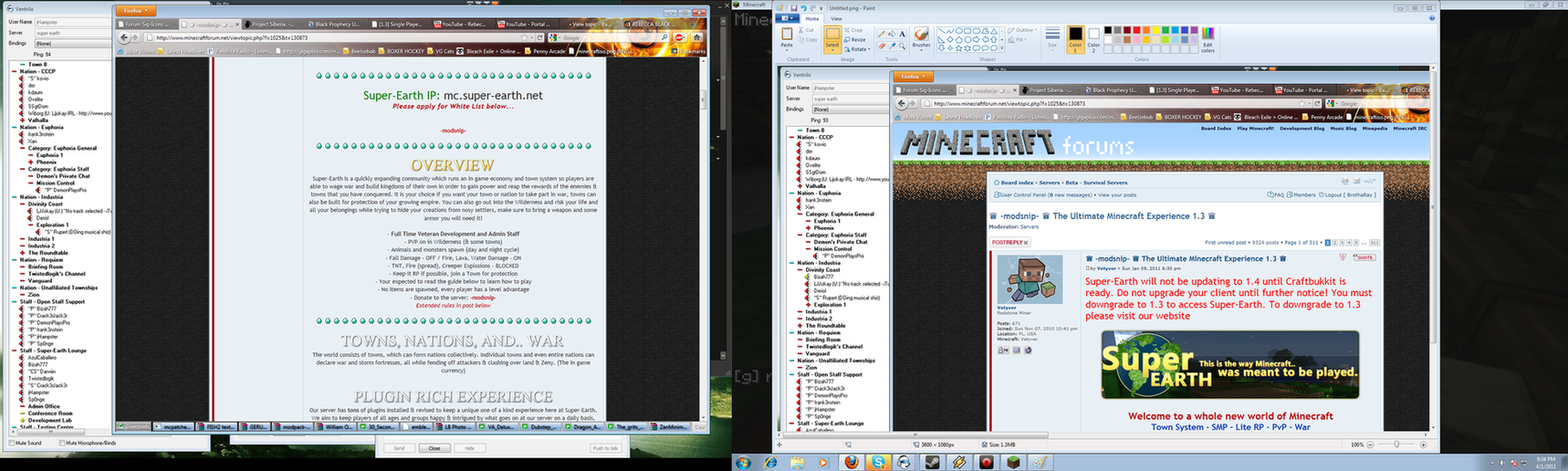
Task: Click the reload icon in Firefox address bar
Action: (540, 37)
